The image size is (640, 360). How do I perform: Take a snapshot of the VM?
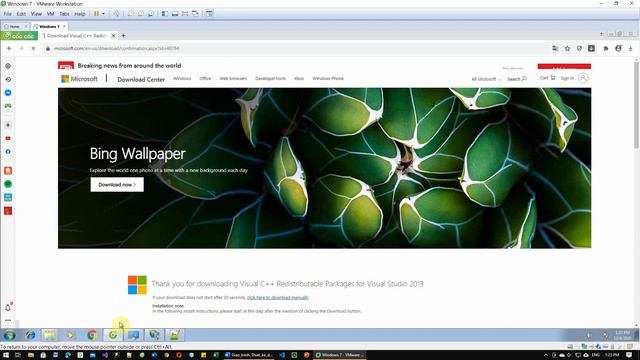(131, 13)
